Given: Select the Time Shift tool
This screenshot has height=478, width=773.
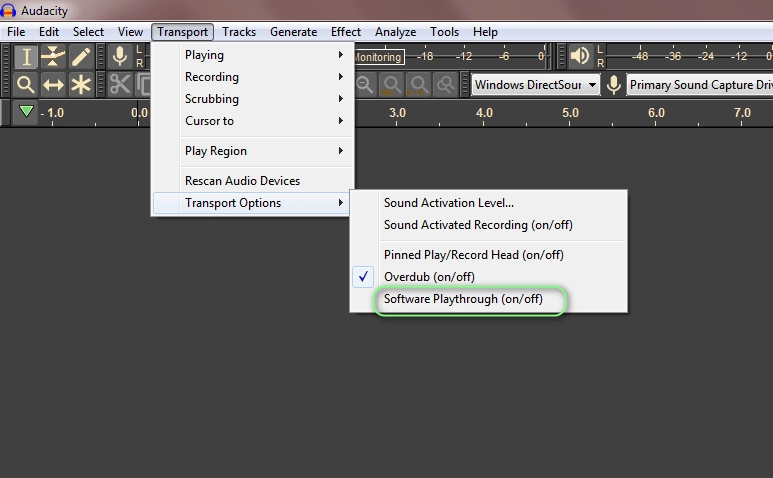Looking at the screenshot, I should pos(53,85).
